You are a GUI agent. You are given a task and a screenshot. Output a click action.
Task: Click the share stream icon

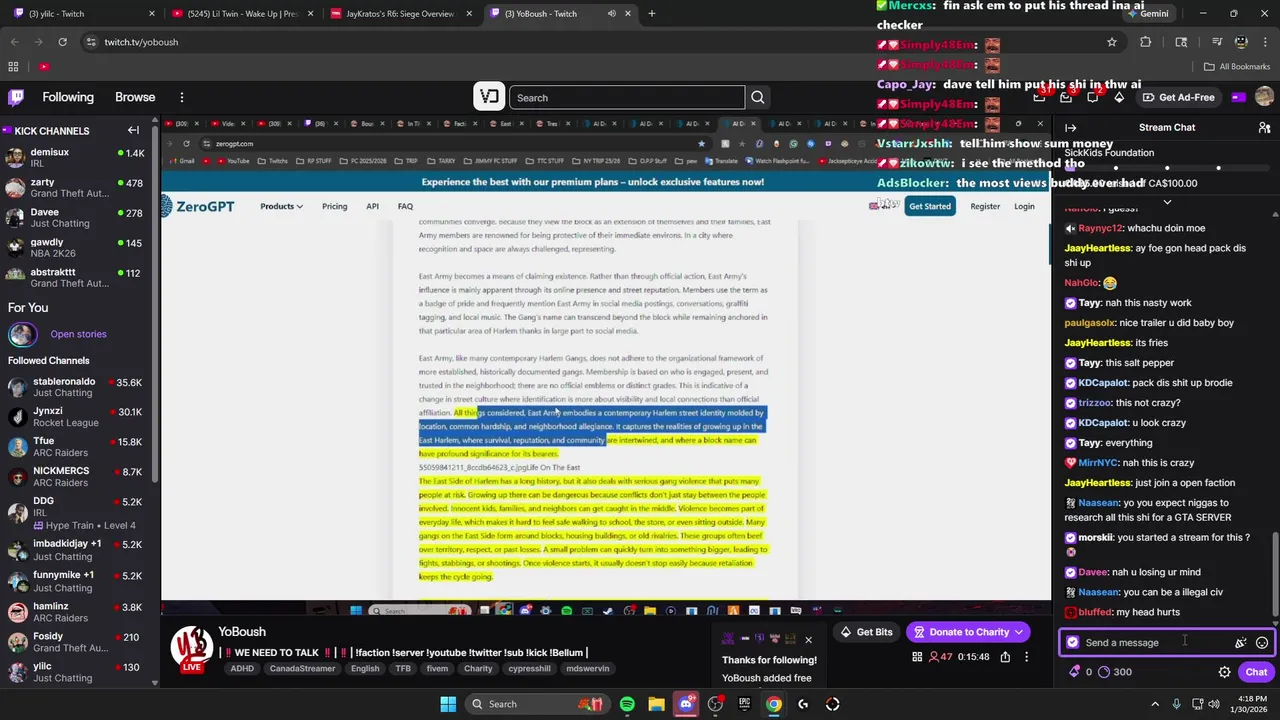pyautogui.click(x=1005, y=657)
